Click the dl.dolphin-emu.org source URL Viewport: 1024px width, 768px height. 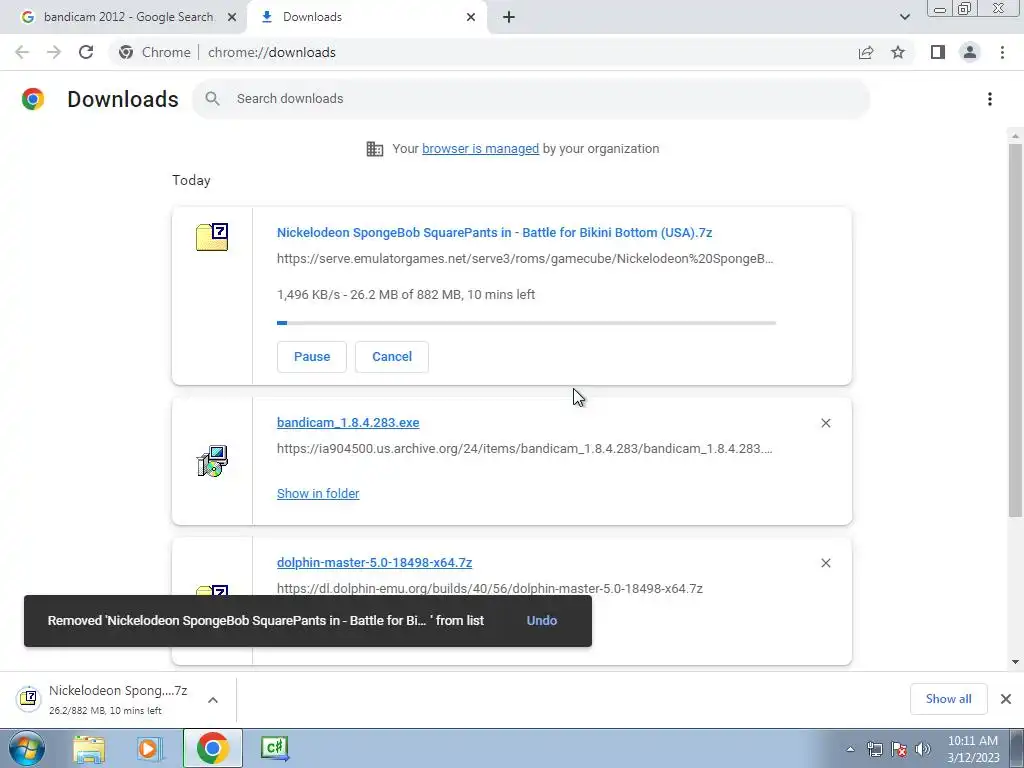click(x=490, y=588)
